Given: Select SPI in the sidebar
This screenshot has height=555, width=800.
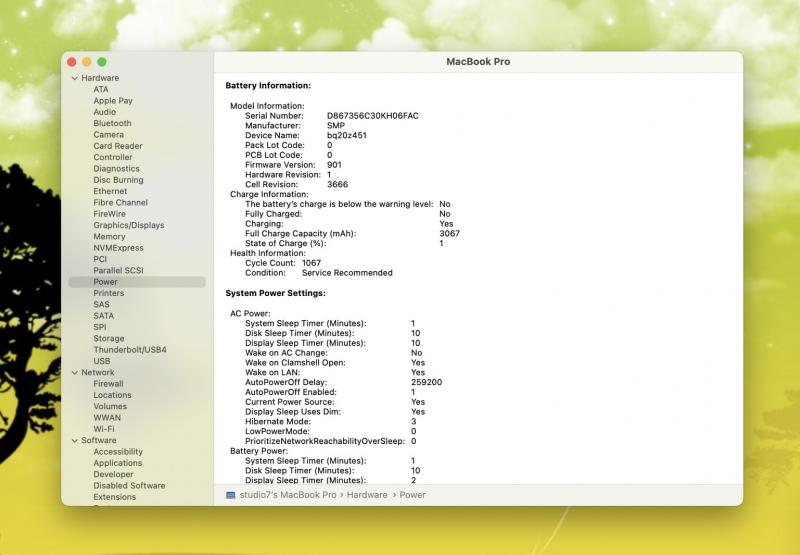Looking at the screenshot, I should click(x=100, y=327).
